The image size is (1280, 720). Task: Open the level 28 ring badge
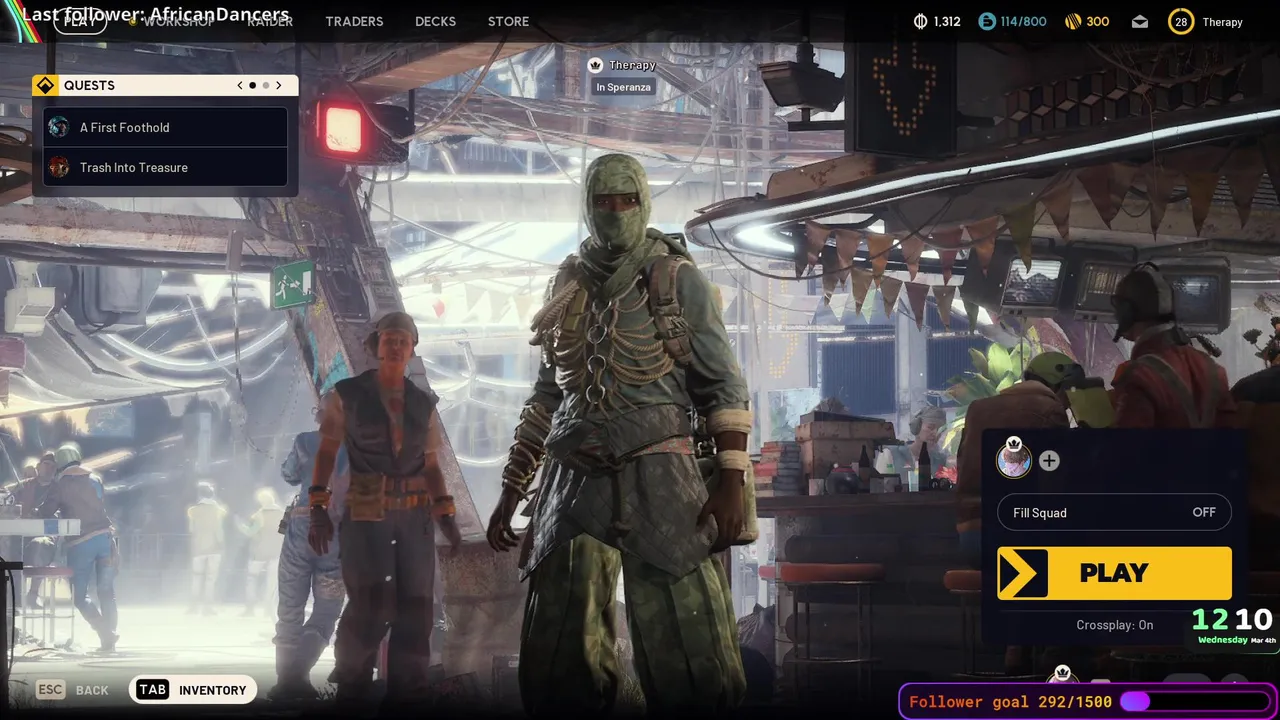pos(1181,21)
